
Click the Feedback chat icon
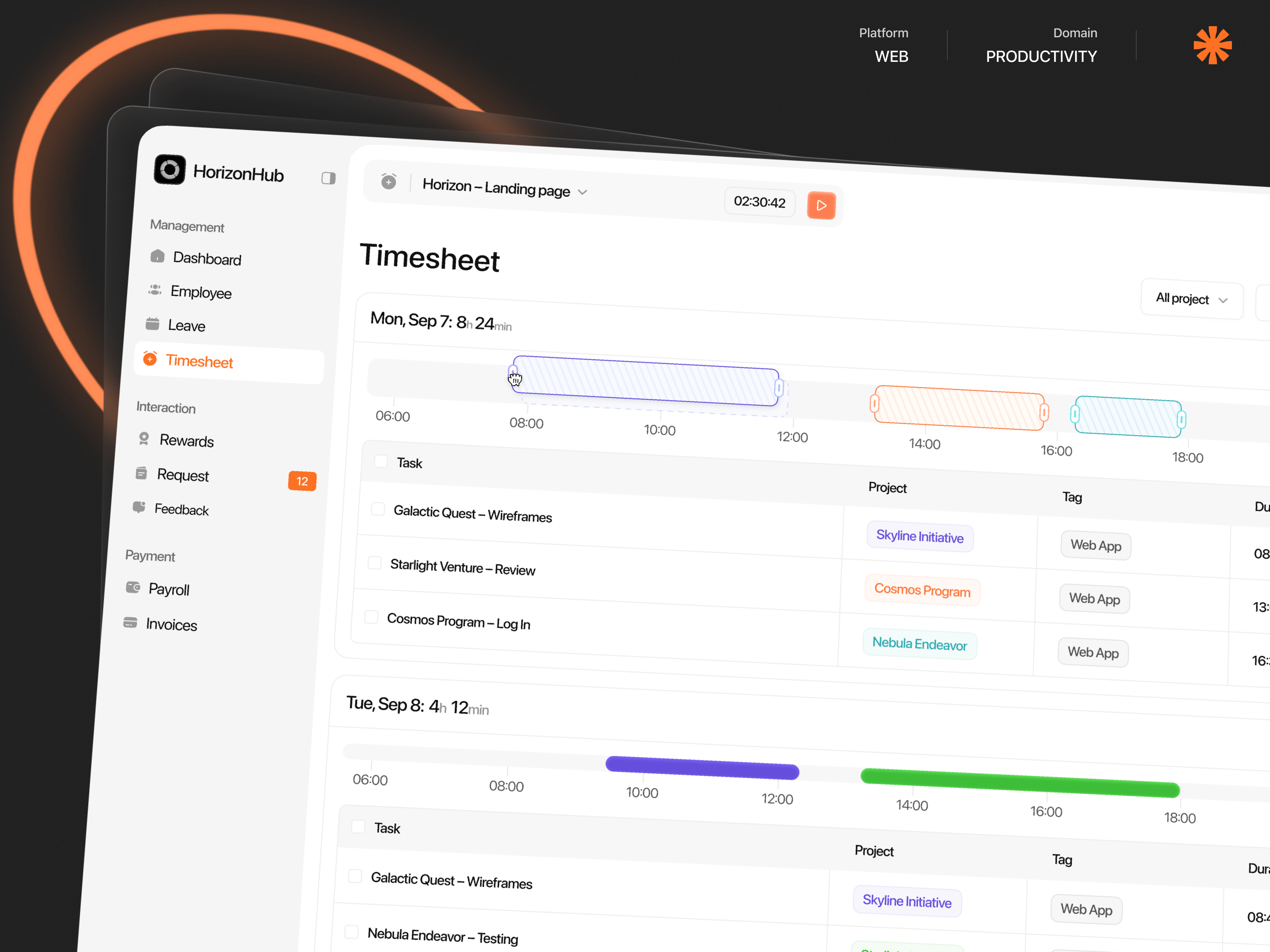coord(139,507)
